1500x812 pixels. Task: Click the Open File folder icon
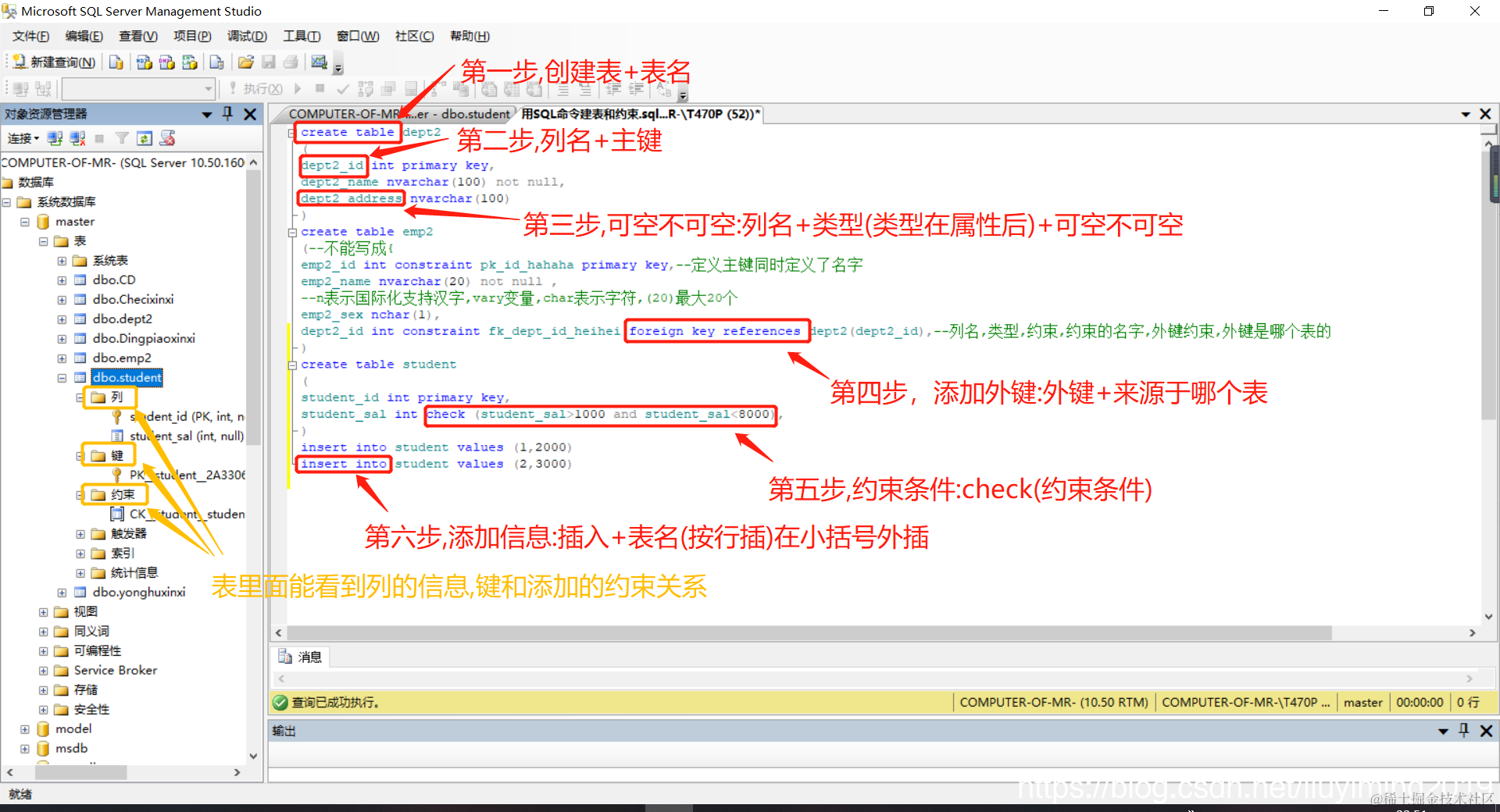[x=246, y=62]
